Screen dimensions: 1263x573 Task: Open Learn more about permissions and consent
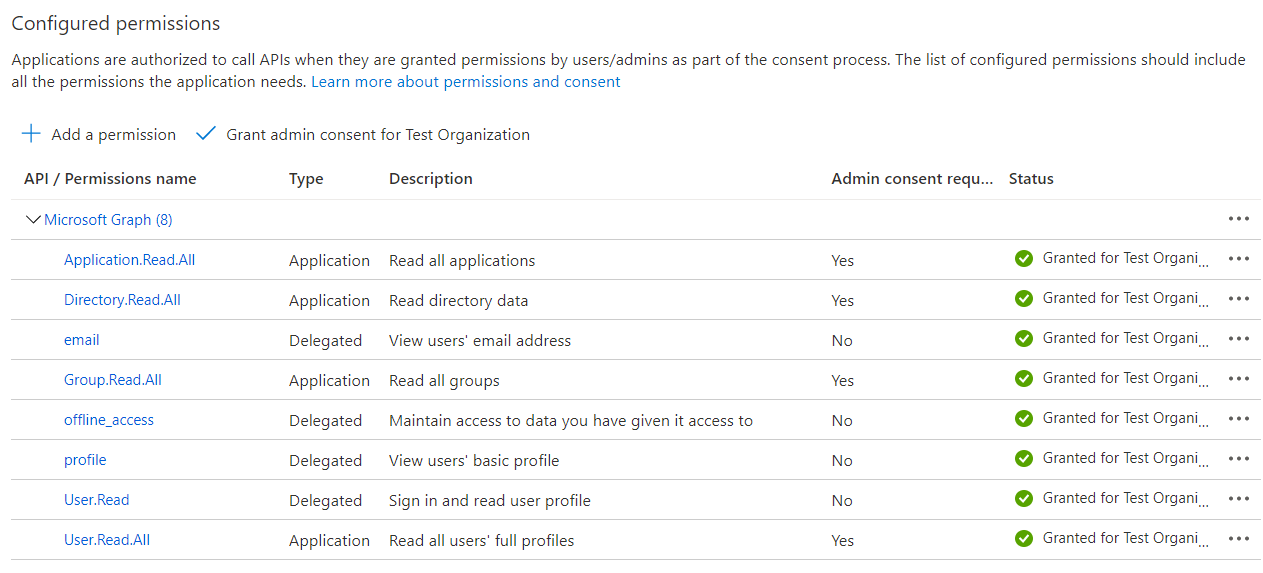[x=466, y=82]
